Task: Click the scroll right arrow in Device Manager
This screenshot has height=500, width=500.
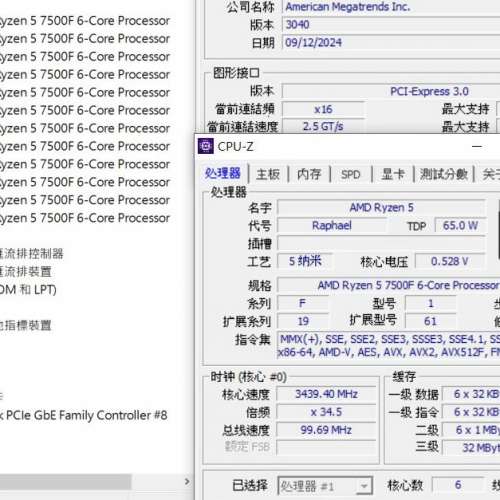Action: 187,482
